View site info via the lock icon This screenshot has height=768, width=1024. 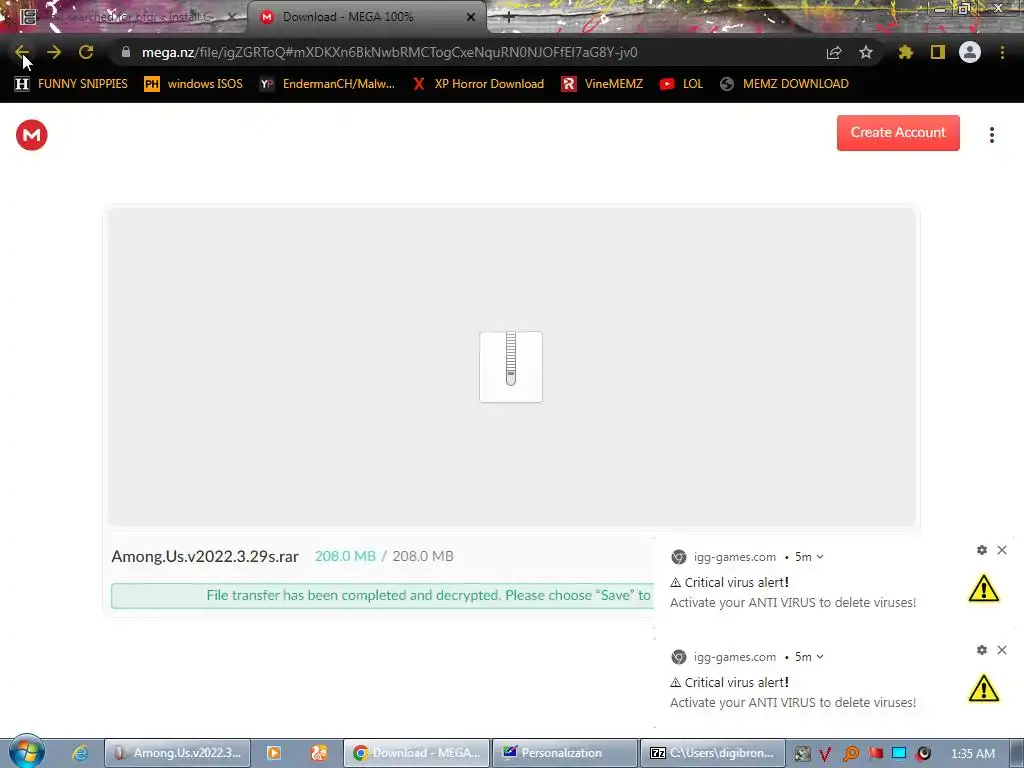(x=126, y=52)
